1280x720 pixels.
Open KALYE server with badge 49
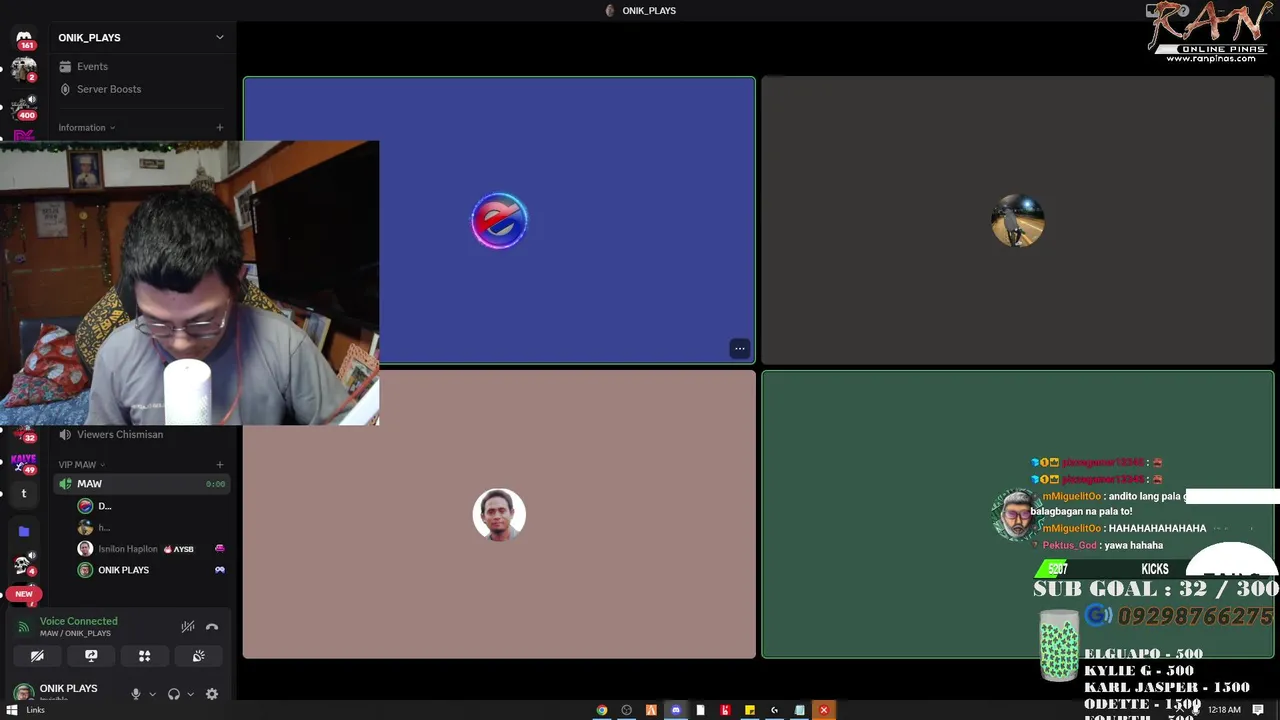click(x=24, y=463)
